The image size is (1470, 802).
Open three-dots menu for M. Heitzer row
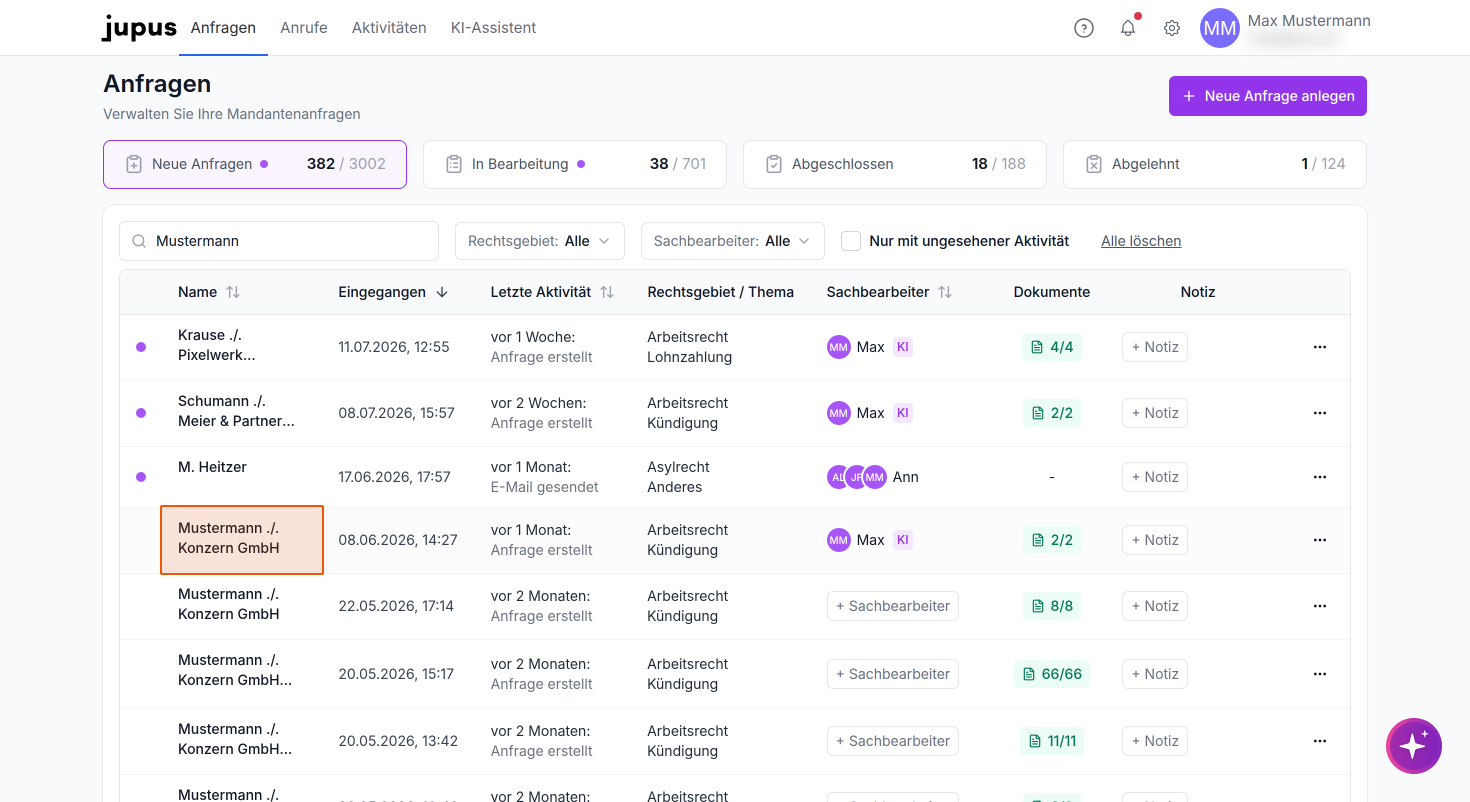pos(1320,477)
